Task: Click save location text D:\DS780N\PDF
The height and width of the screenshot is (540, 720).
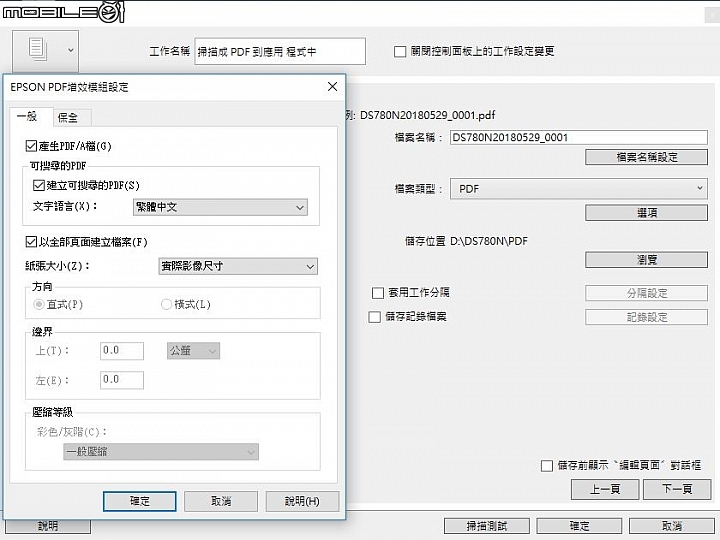Action: (x=489, y=241)
